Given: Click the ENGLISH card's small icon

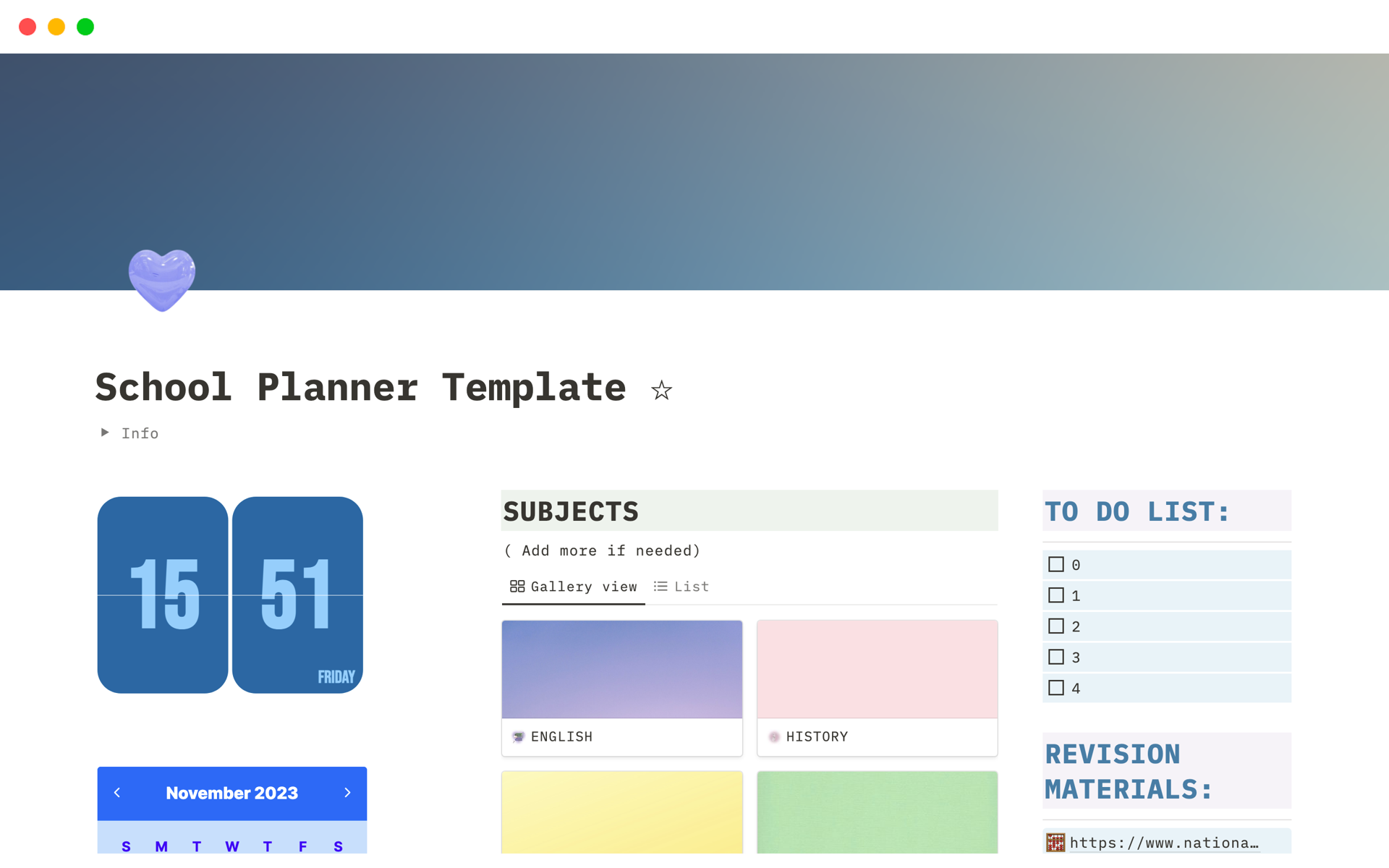Looking at the screenshot, I should 518,737.
